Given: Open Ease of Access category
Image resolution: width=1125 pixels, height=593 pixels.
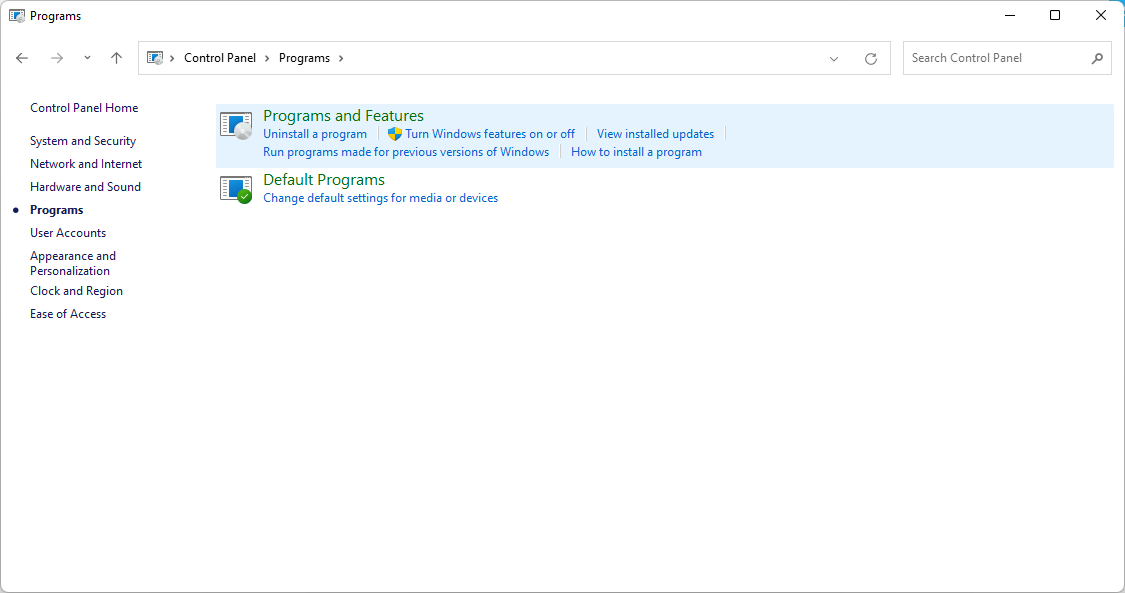Looking at the screenshot, I should click(68, 314).
